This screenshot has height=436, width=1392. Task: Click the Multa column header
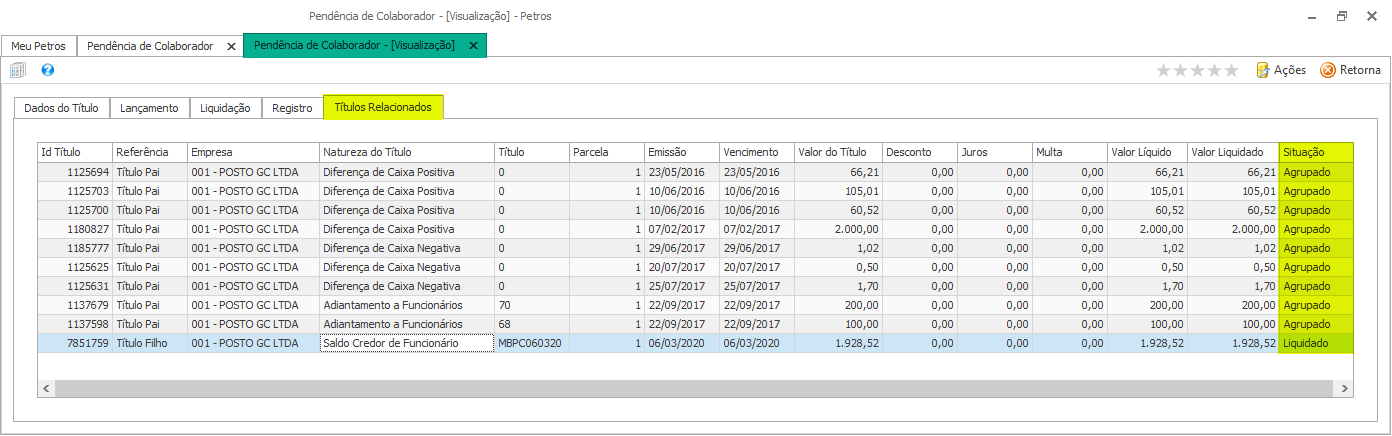coord(1070,152)
